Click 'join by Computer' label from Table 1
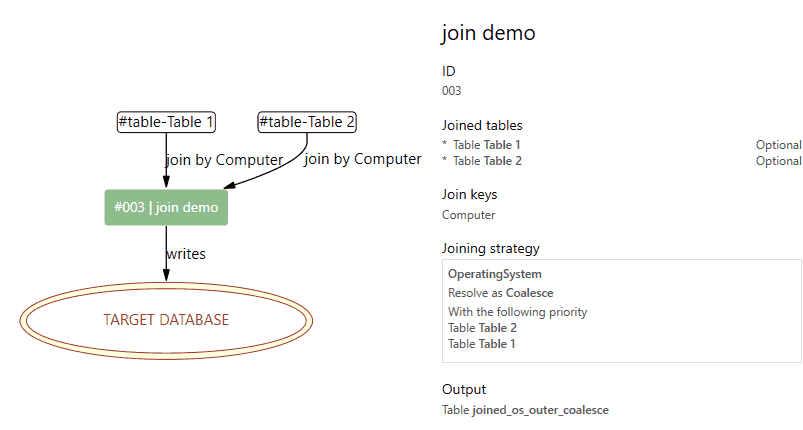Screen dimensions: 803x430 (224, 160)
